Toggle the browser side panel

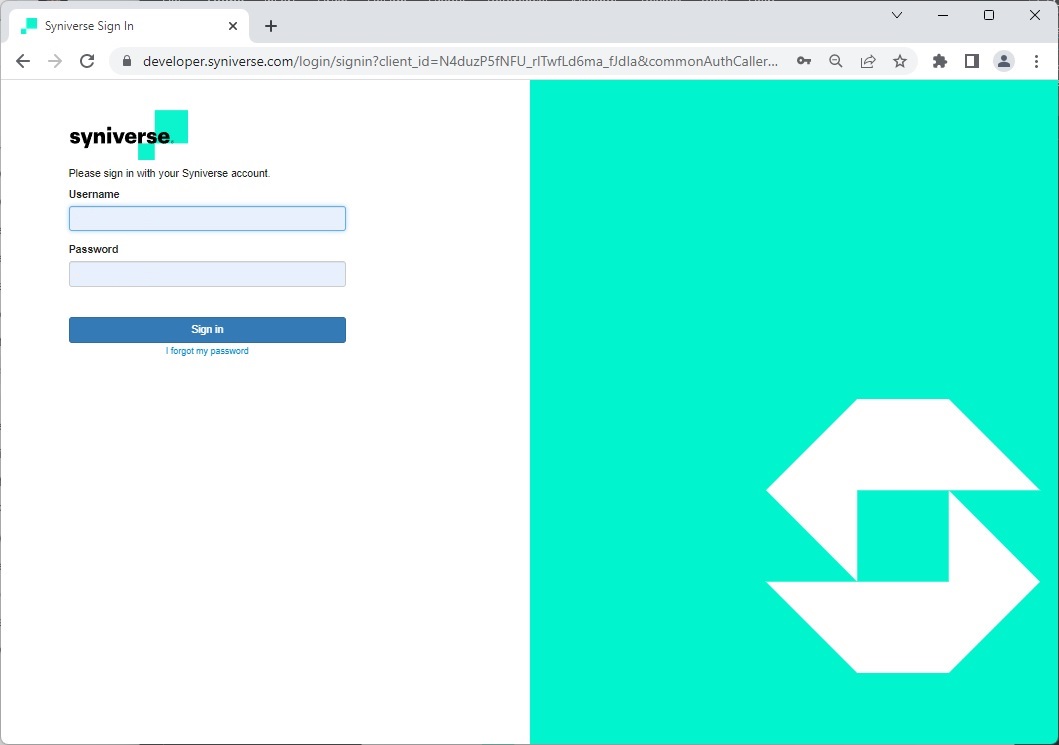click(x=972, y=61)
